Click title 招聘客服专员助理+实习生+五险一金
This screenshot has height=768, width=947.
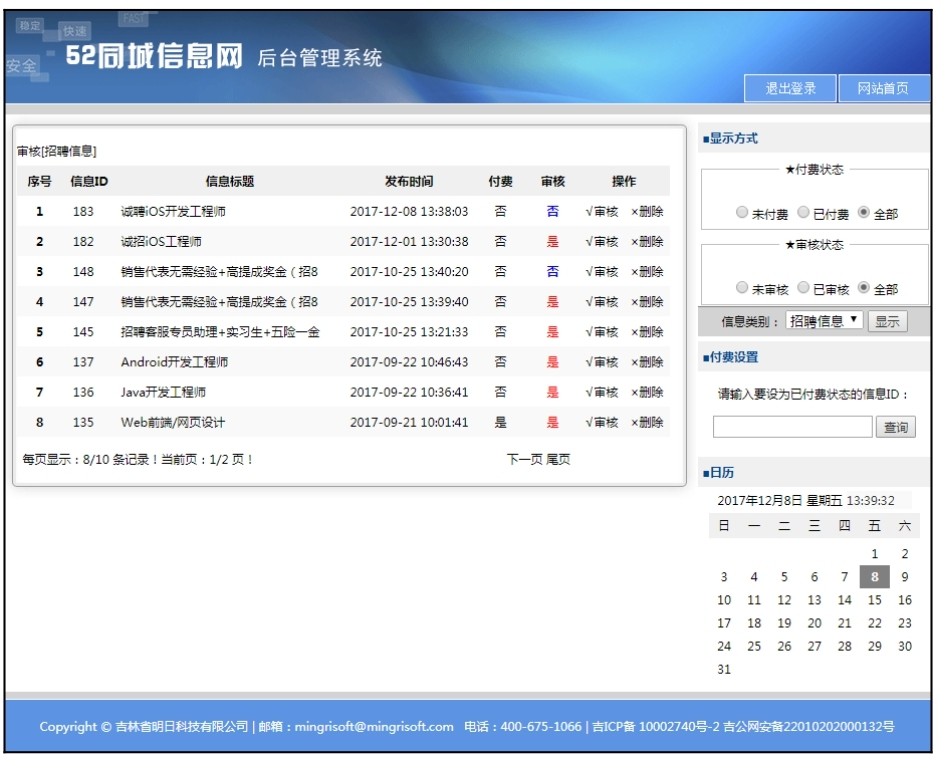click(220, 332)
